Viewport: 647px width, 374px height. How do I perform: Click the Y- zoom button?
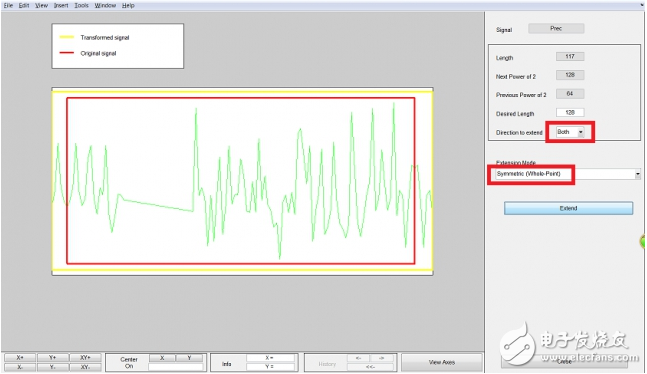coord(52,367)
